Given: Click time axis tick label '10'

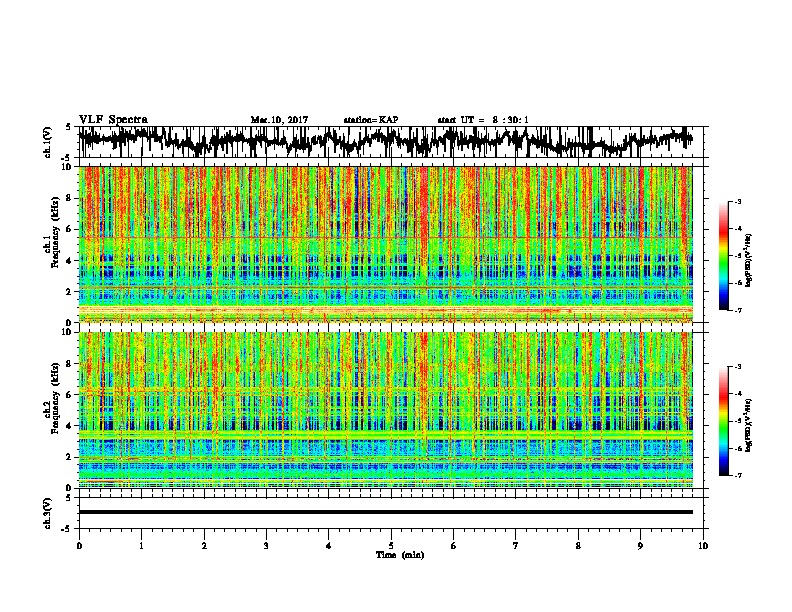Looking at the screenshot, I should click(x=703, y=546).
